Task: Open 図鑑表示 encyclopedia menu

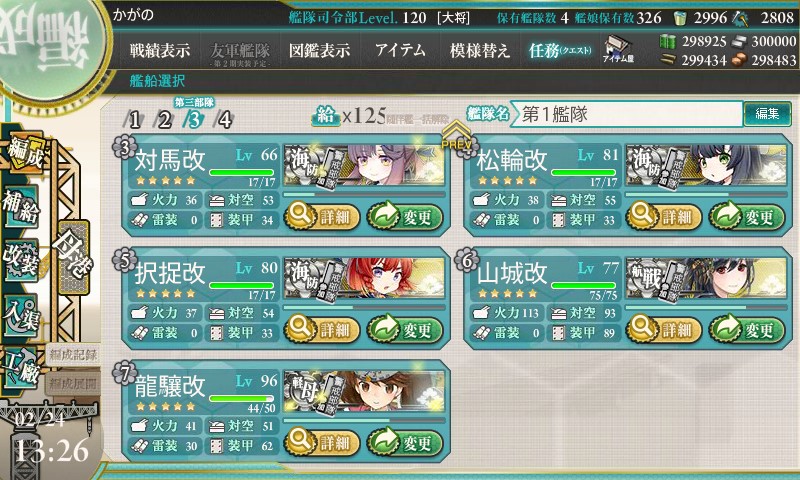Action: click(x=319, y=50)
